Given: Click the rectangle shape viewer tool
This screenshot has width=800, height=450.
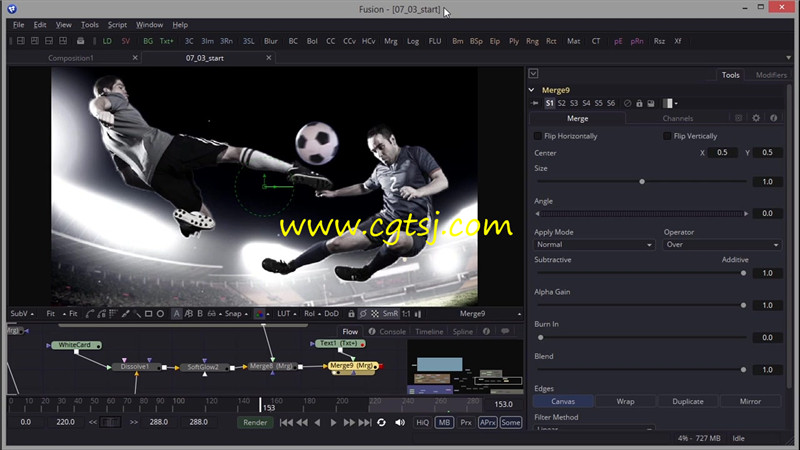Looking at the screenshot, I should point(148,314).
